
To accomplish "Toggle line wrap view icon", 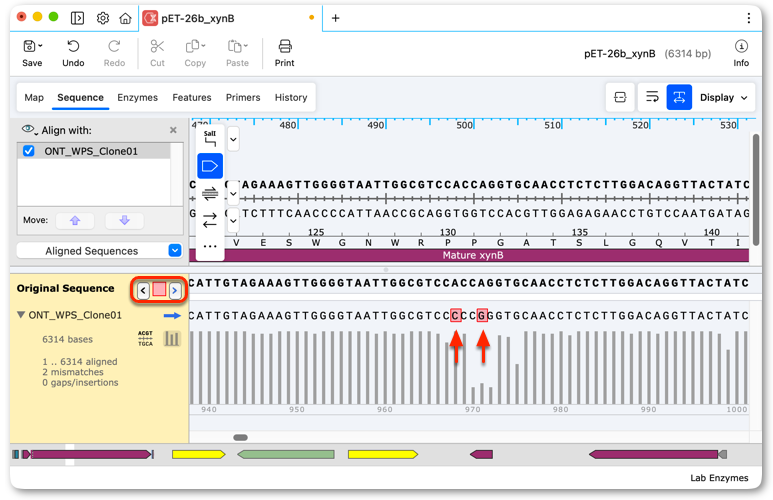I will coord(652,97).
